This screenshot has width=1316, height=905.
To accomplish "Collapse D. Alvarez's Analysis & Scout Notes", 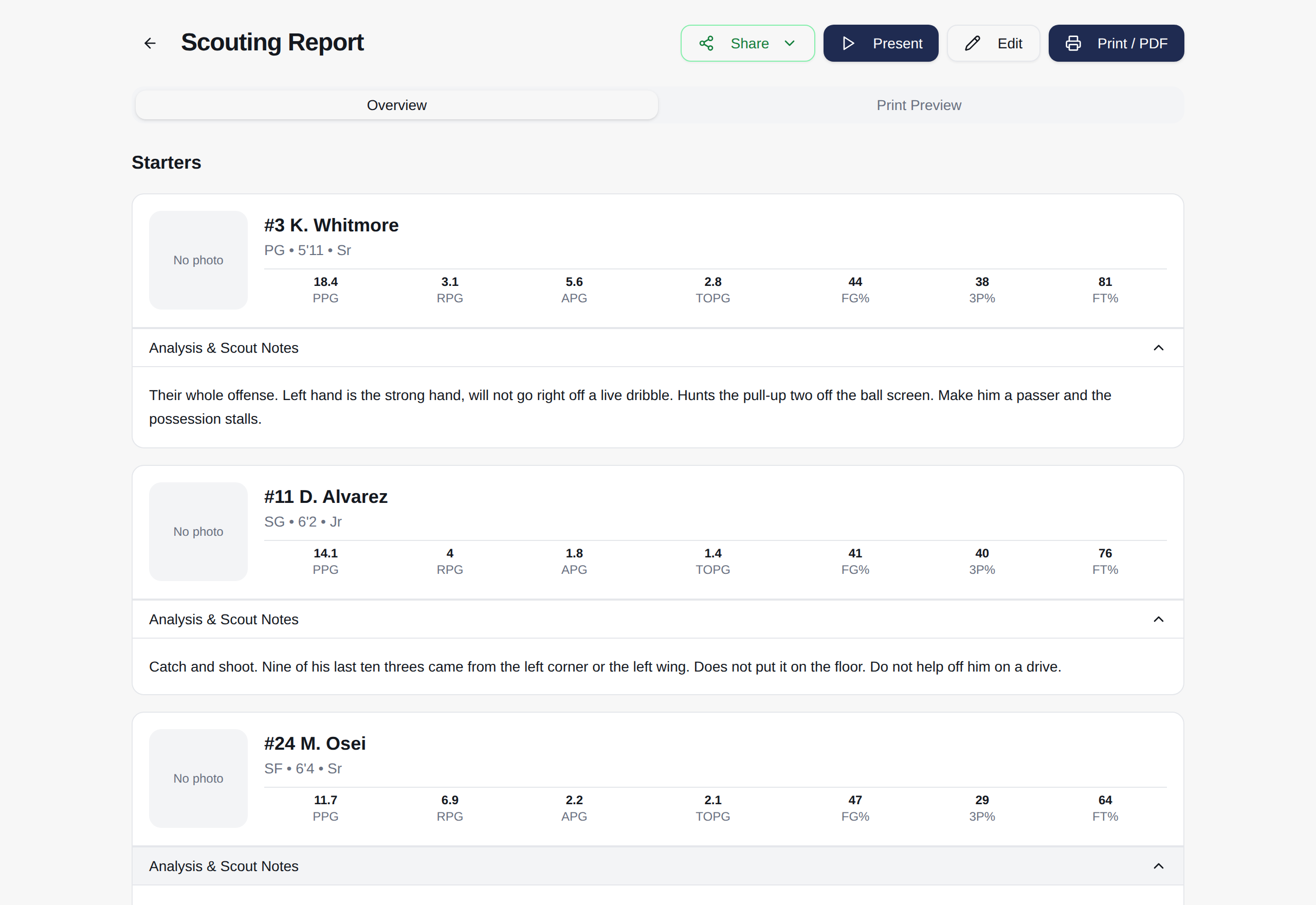I will 657,619.
